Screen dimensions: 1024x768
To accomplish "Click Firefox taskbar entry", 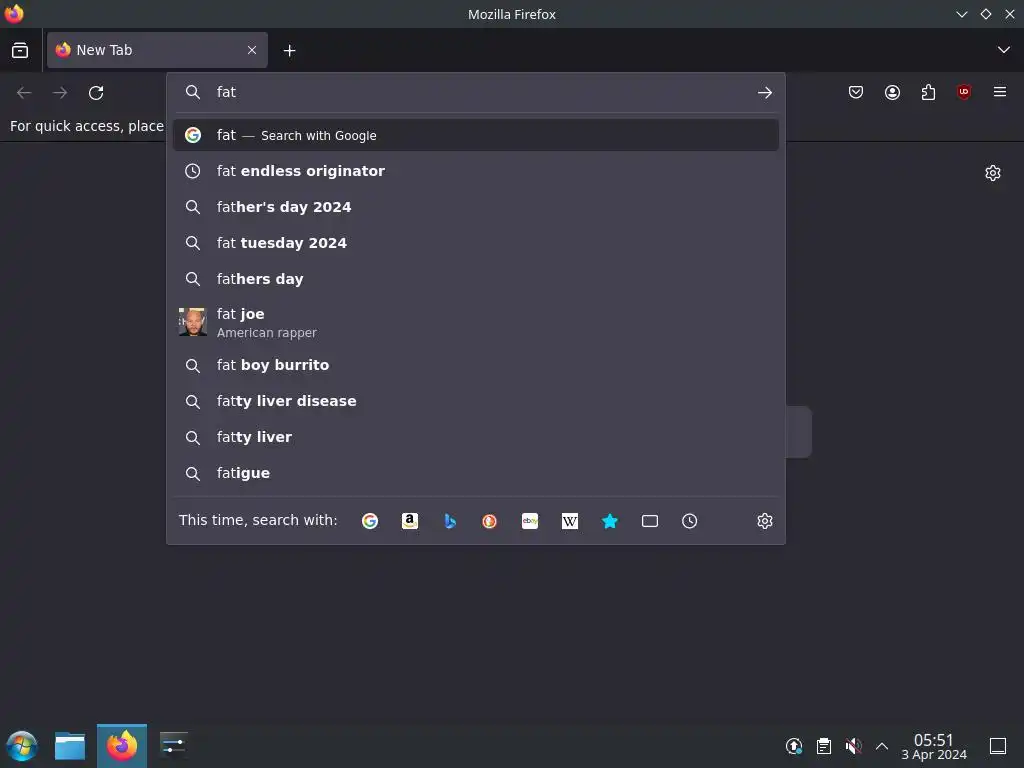I will 122,746.
